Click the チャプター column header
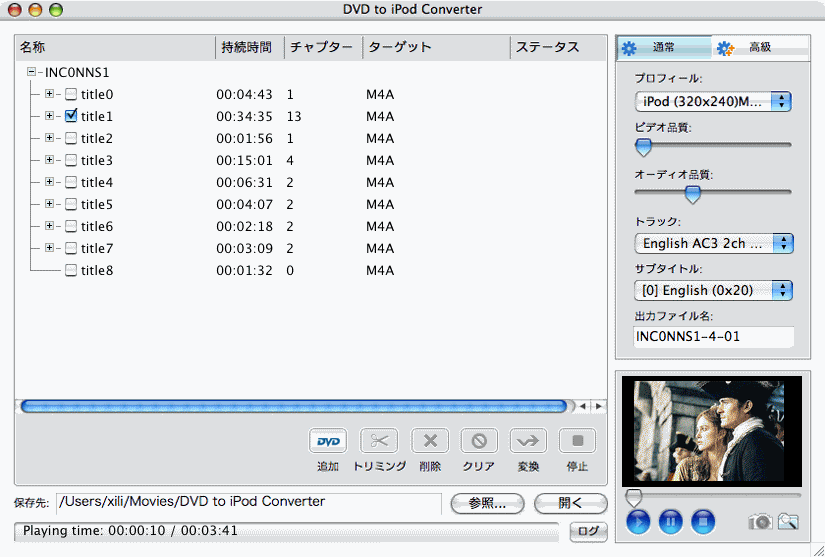825x557 pixels. 324,47
